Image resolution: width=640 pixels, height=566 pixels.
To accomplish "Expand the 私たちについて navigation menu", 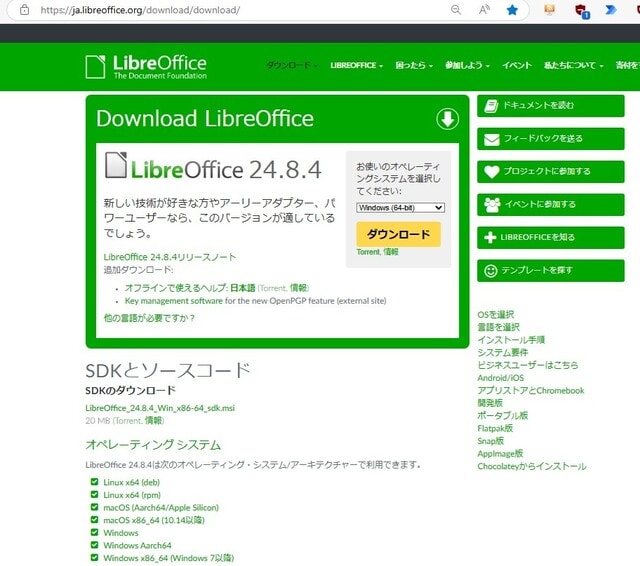I will [573, 65].
